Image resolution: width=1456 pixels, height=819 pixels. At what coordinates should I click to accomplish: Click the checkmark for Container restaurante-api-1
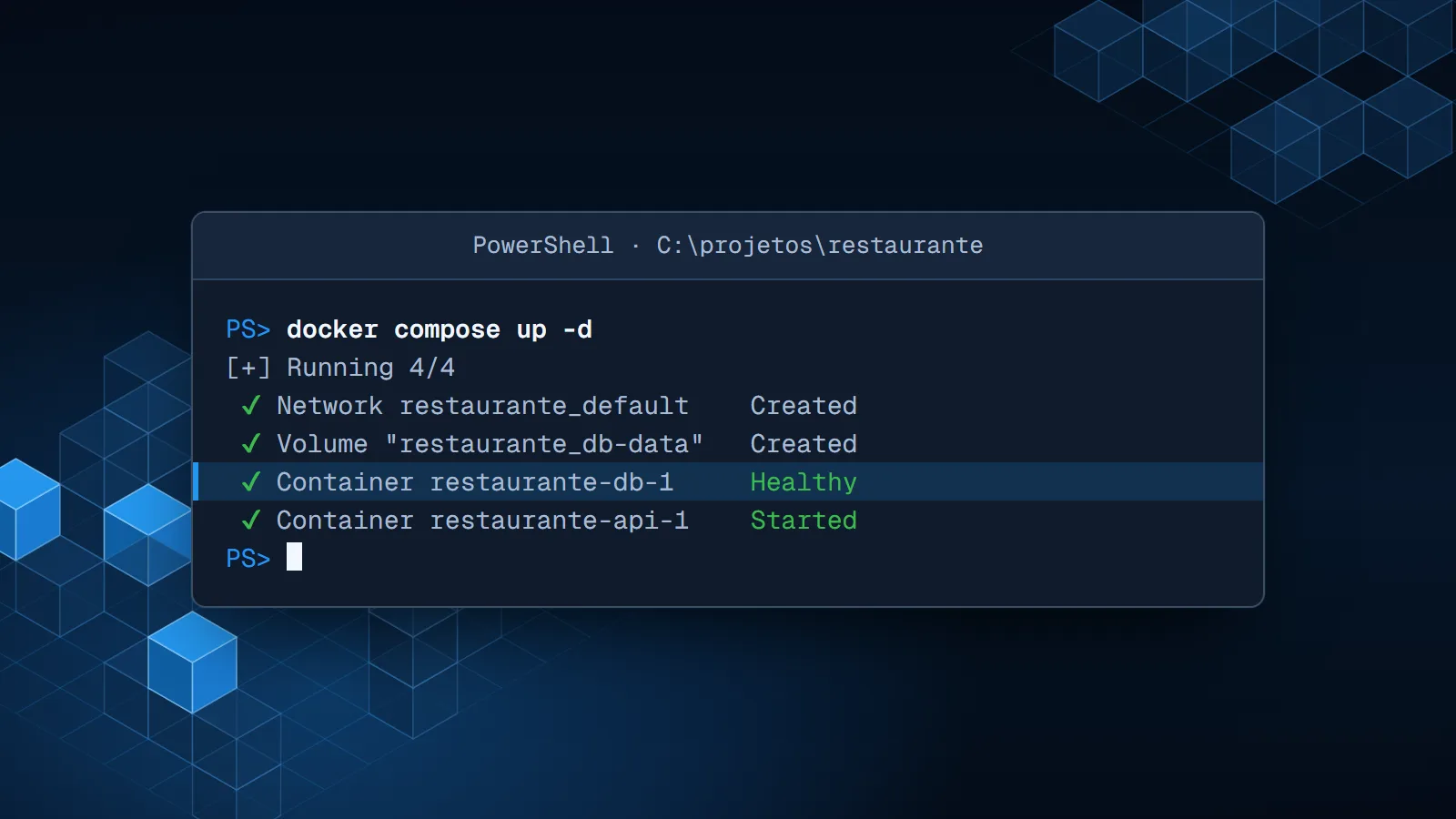pyautogui.click(x=251, y=521)
